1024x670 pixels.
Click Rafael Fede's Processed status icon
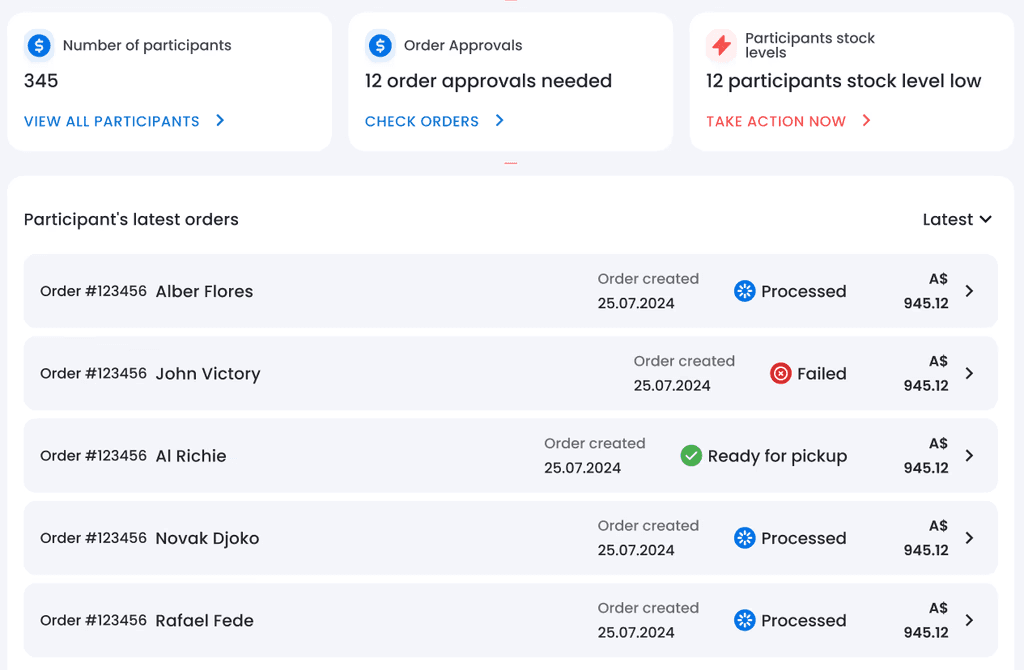coord(744,620)
